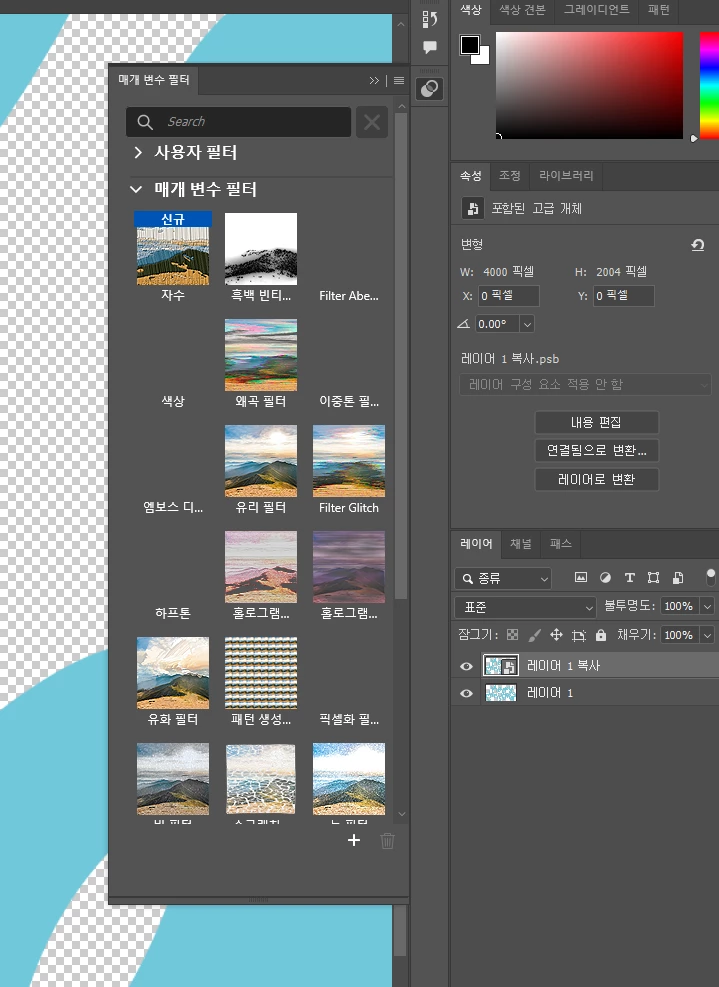The image size is (719, 987).
Task: Filter layers by type layer T icon
Action: coord(629,577)
